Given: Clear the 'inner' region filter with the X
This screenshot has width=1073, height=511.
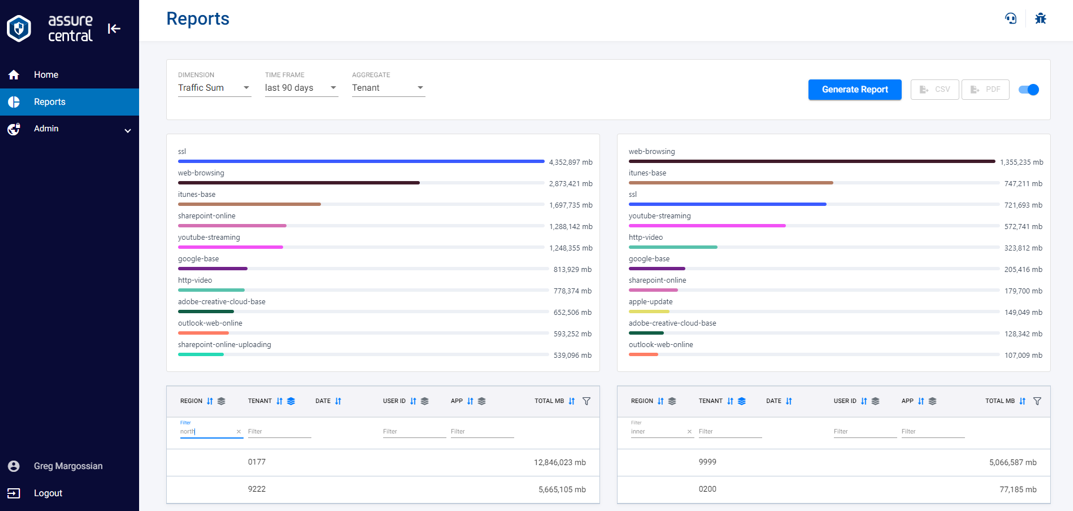Looking at the screenshot, I should pyautogui.click(x=690, y=432).
